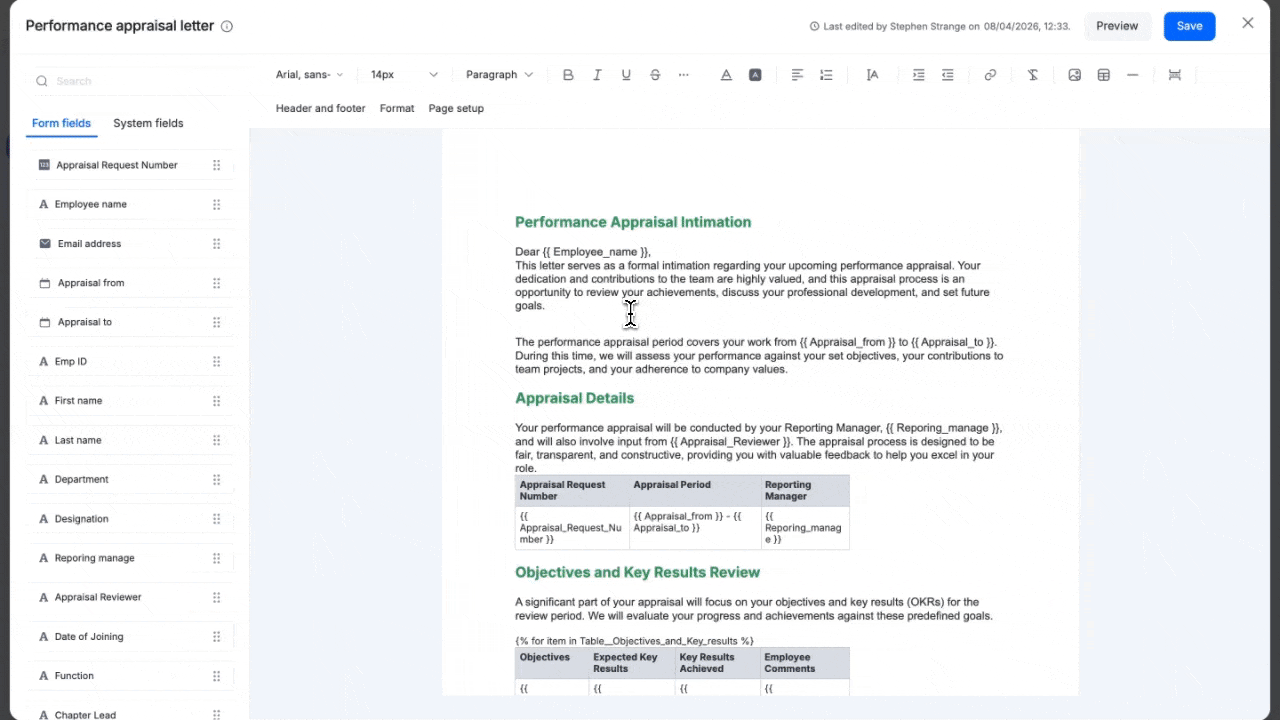Toggle underline formatting
This screenshot has height=720, width=1280.
(626, 75)
